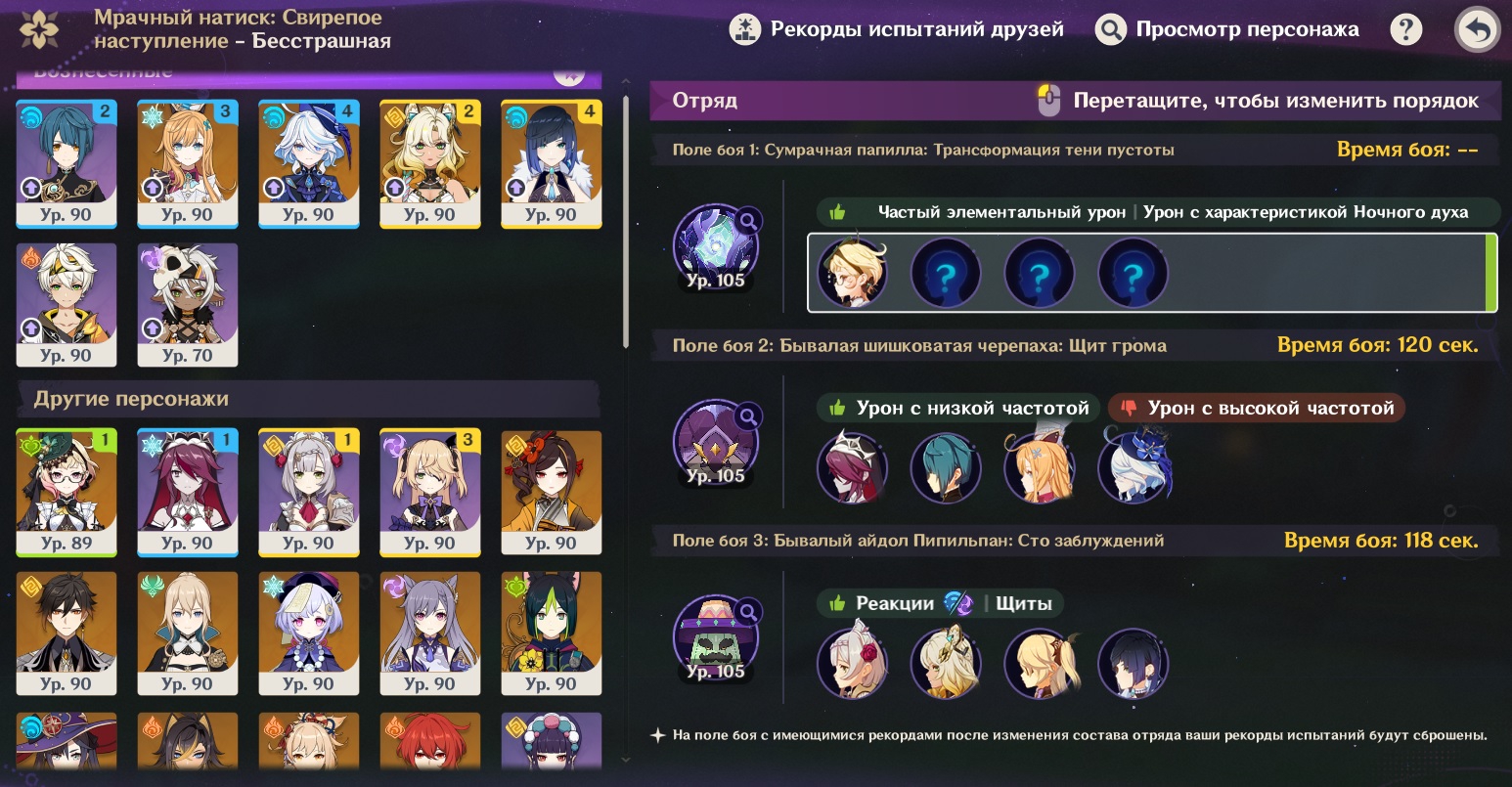
Task: Select last empty squad slot in battlefield 1
Action: pyautogui.click(x=1134, y=274)
